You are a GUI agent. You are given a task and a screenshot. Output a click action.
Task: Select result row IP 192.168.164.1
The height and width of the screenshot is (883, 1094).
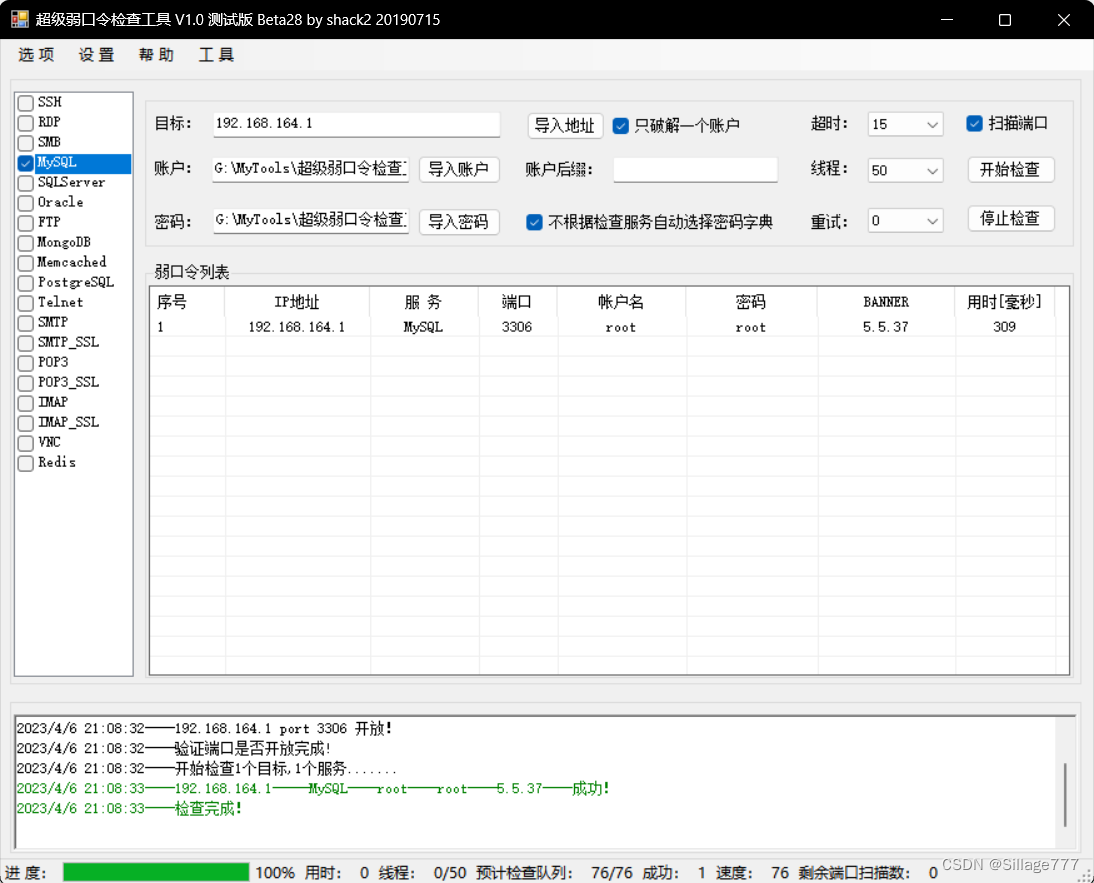[x=297, y=327]
